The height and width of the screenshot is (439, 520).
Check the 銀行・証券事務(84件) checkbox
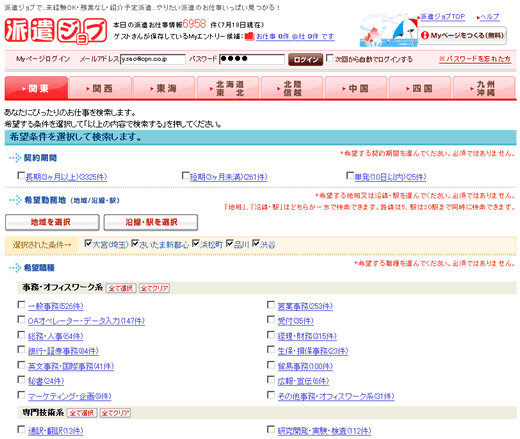(x=21, y=350)
